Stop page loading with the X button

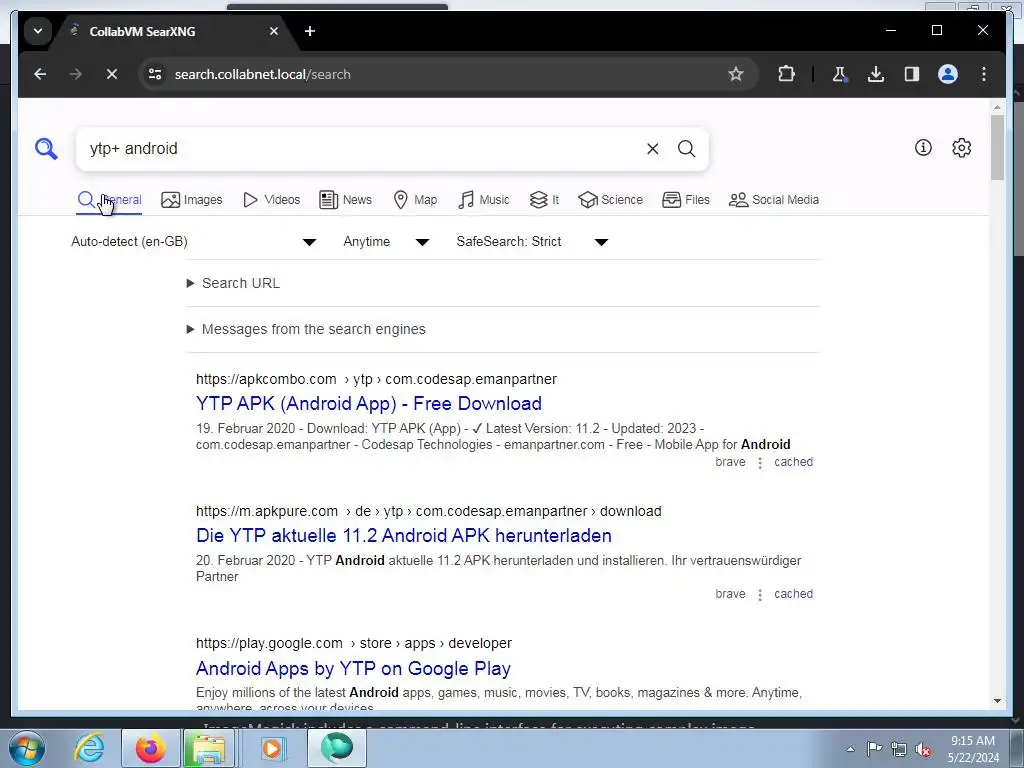[x=112, y=74]
